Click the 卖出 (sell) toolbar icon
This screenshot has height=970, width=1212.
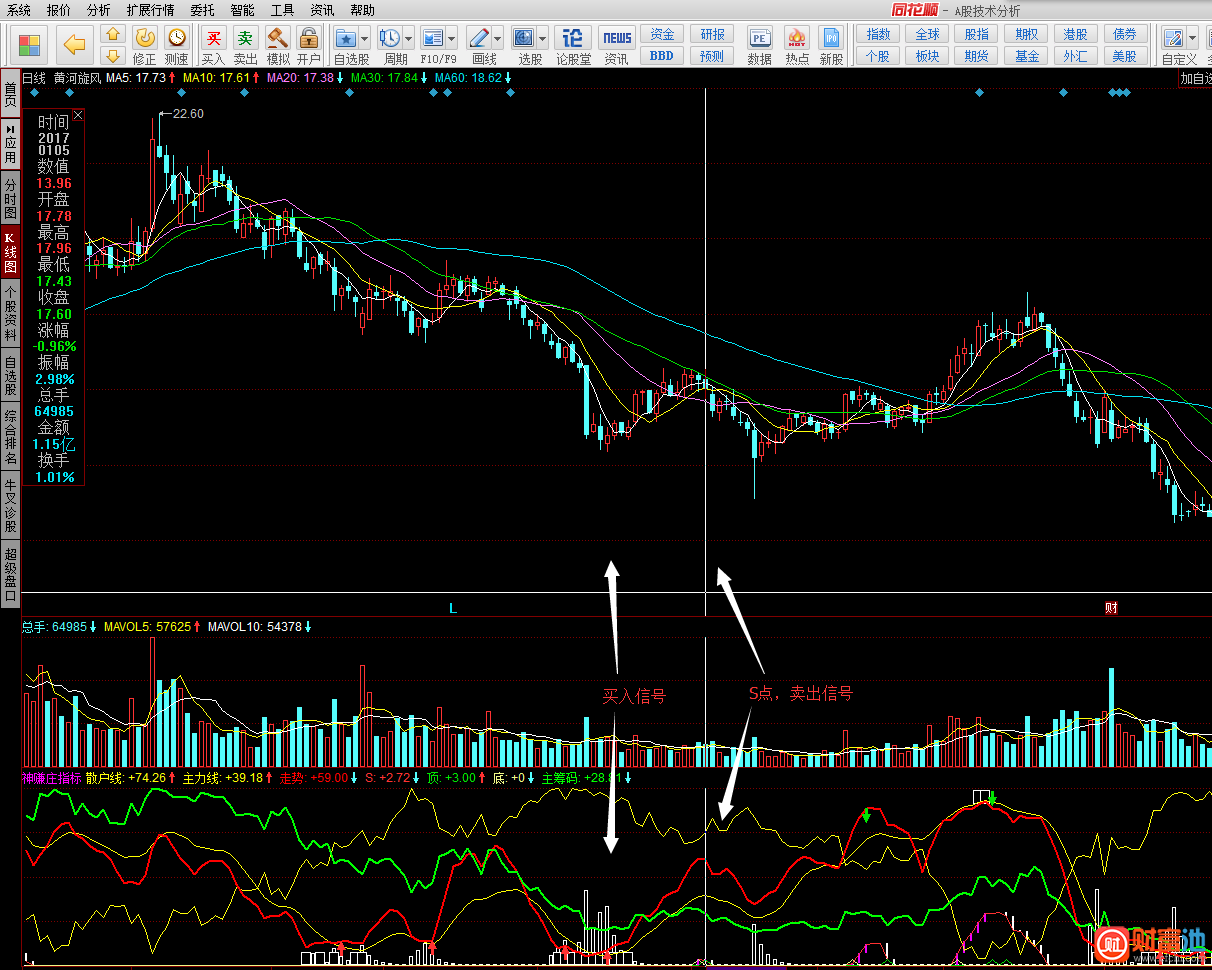click(245, 39)
